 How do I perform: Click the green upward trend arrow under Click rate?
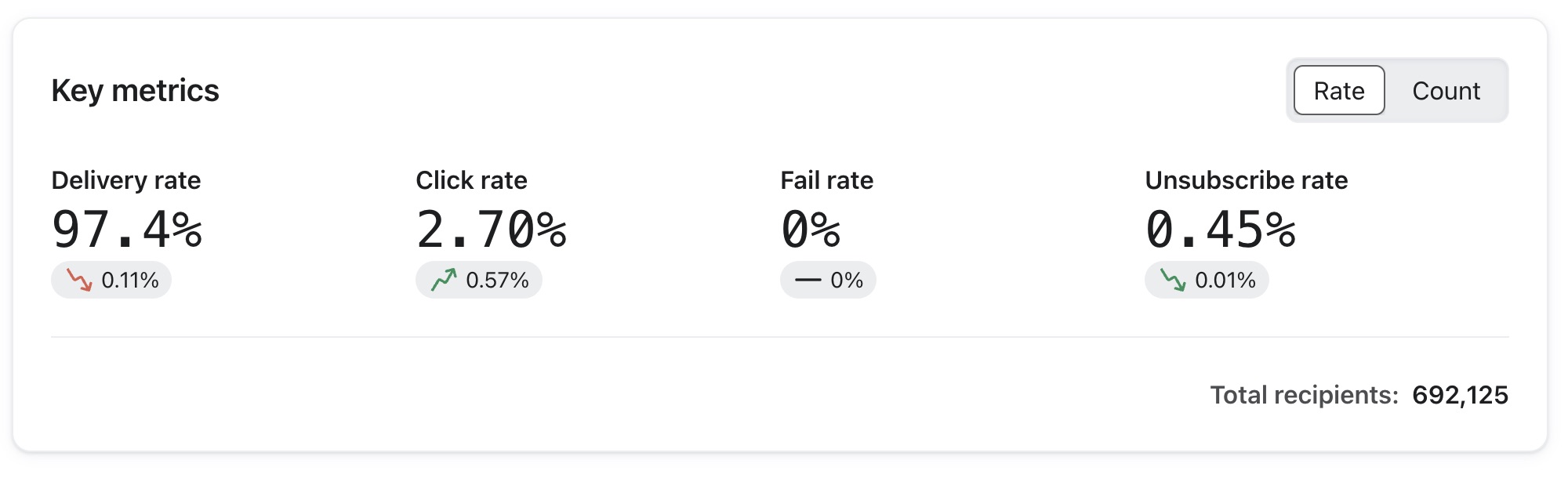pos(445,278)
